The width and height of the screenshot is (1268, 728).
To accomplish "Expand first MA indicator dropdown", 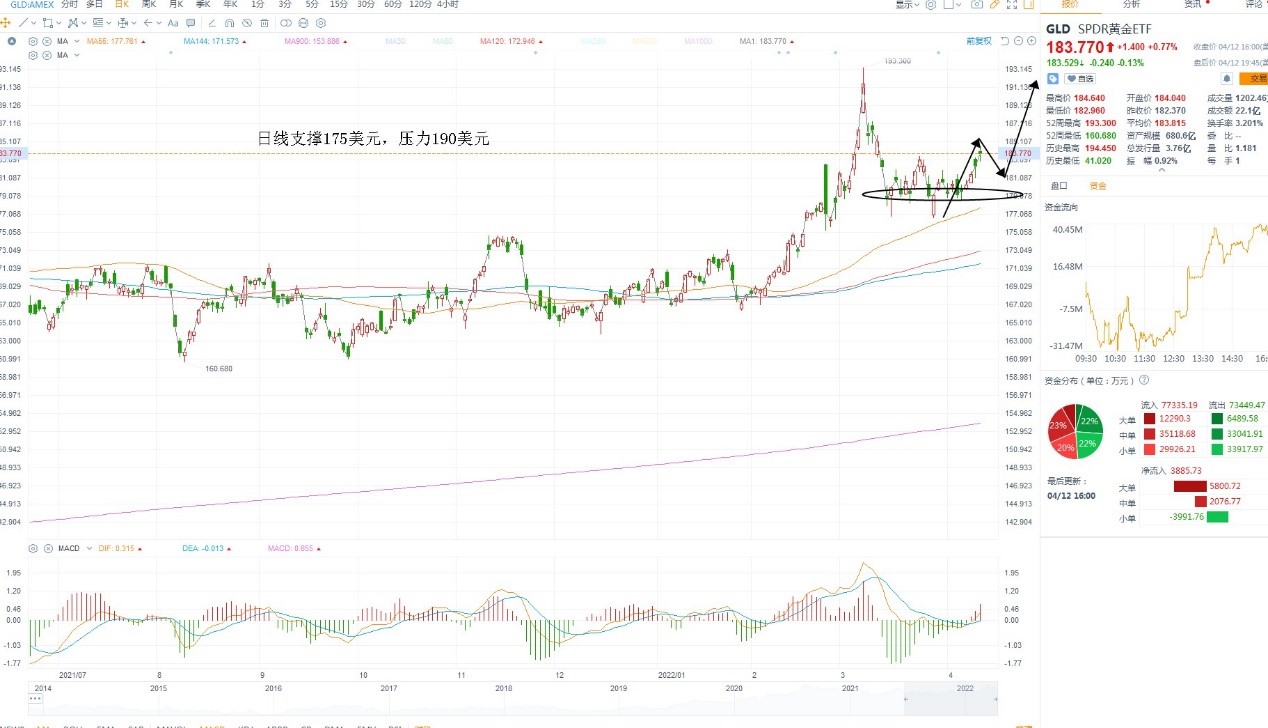I will (77, 41).
